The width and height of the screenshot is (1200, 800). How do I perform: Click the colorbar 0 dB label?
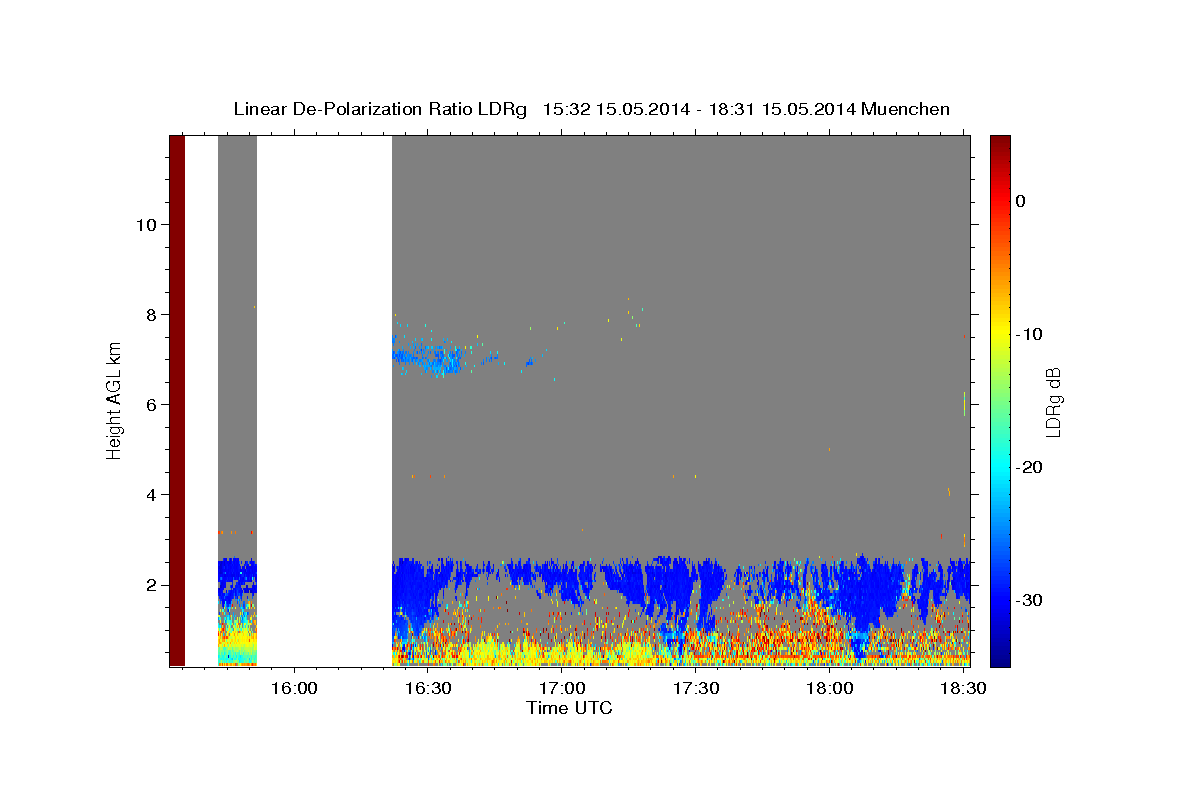tap(1020, 201)
